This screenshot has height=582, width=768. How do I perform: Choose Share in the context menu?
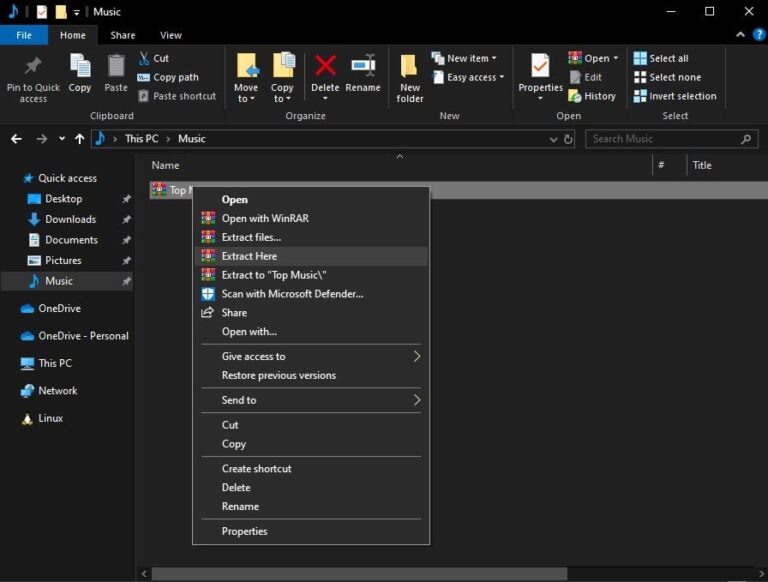pyautogui.click(x=311, y=313)
